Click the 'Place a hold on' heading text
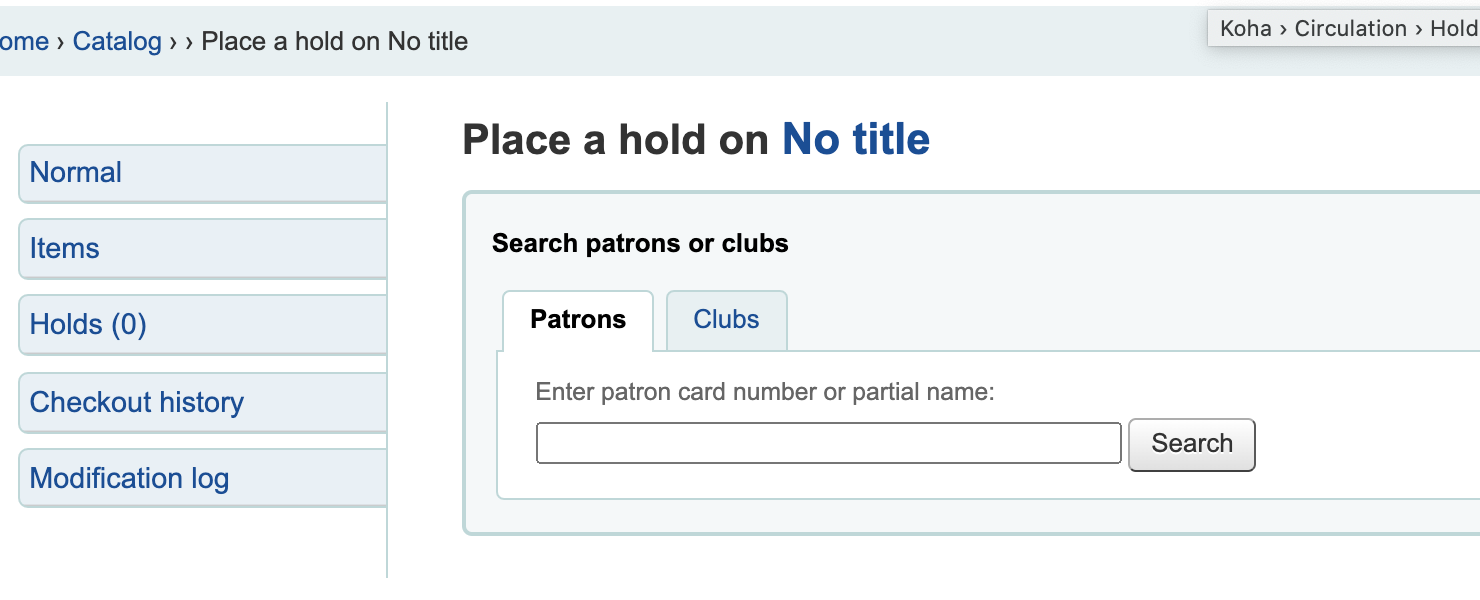 pyautogui.click(x=615, y=139)
